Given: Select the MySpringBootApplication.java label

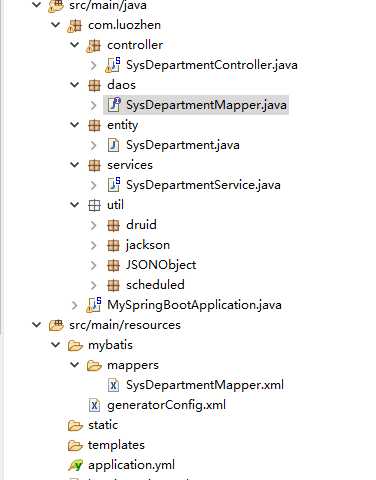Looking at the screenshot, I should [x=194, y=305].
